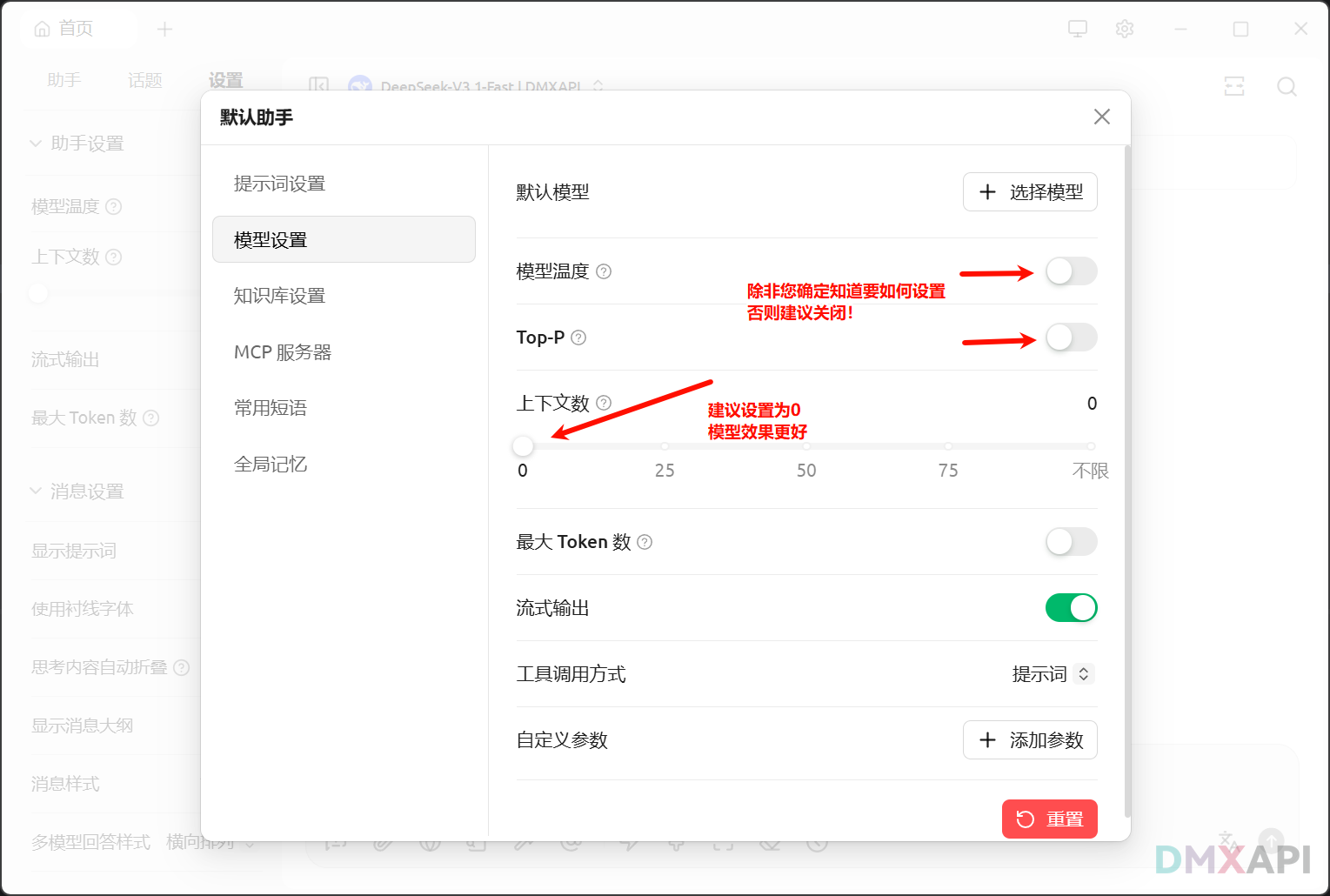This screenshot has height=896, width=1330.
Task: Open the 工具调用方式 dropdown
Action: click(x=1053, y=674)
